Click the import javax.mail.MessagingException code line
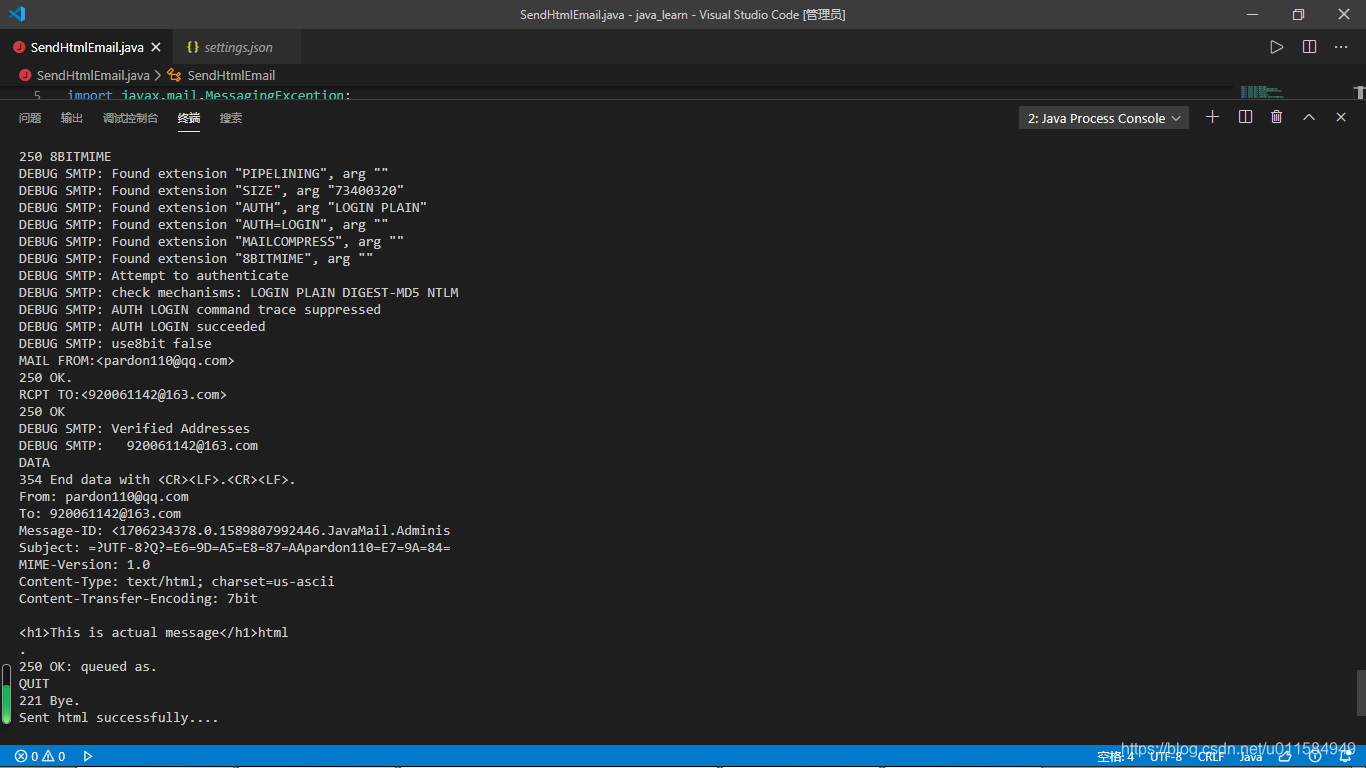Screen dimensions: 1366x768 pyautogui.click(x=209, y=95)
